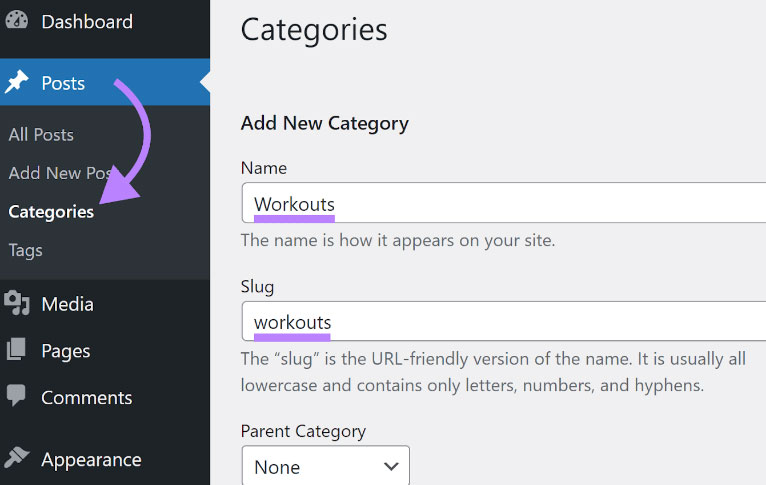Image resolution: width=766 pixels, height=485 pixels.
Task: Click the Parent Category dropdown chevron arrow
Action: pyautogui.click(x=390, y=467)
